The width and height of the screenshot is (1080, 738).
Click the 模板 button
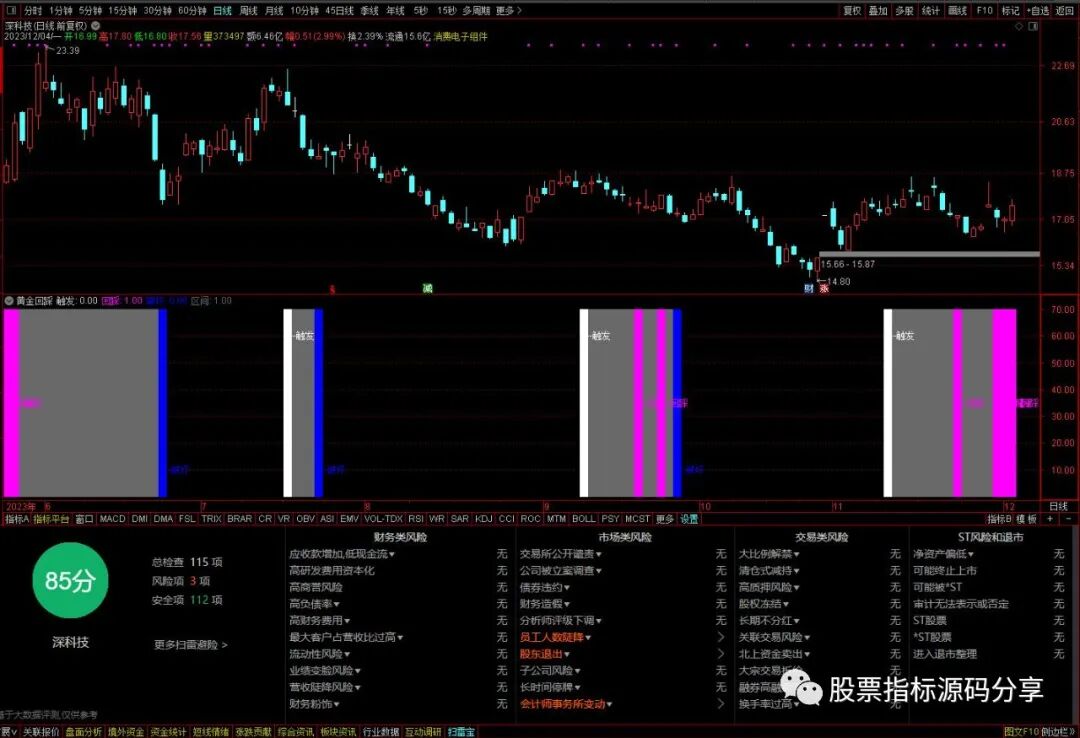click(1027, 519)
